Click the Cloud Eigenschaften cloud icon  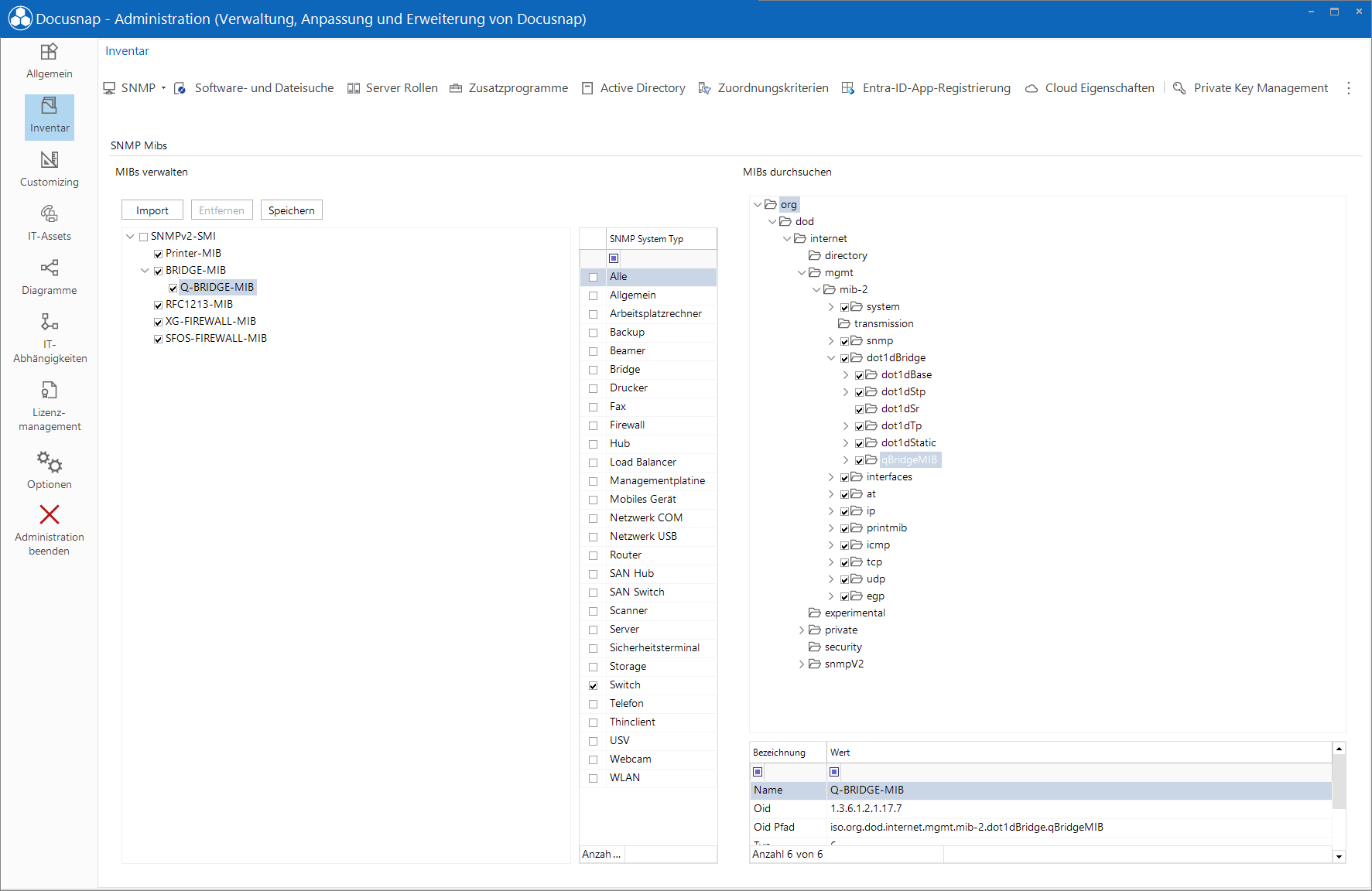pyautogui.click(x=1032, y=88)
